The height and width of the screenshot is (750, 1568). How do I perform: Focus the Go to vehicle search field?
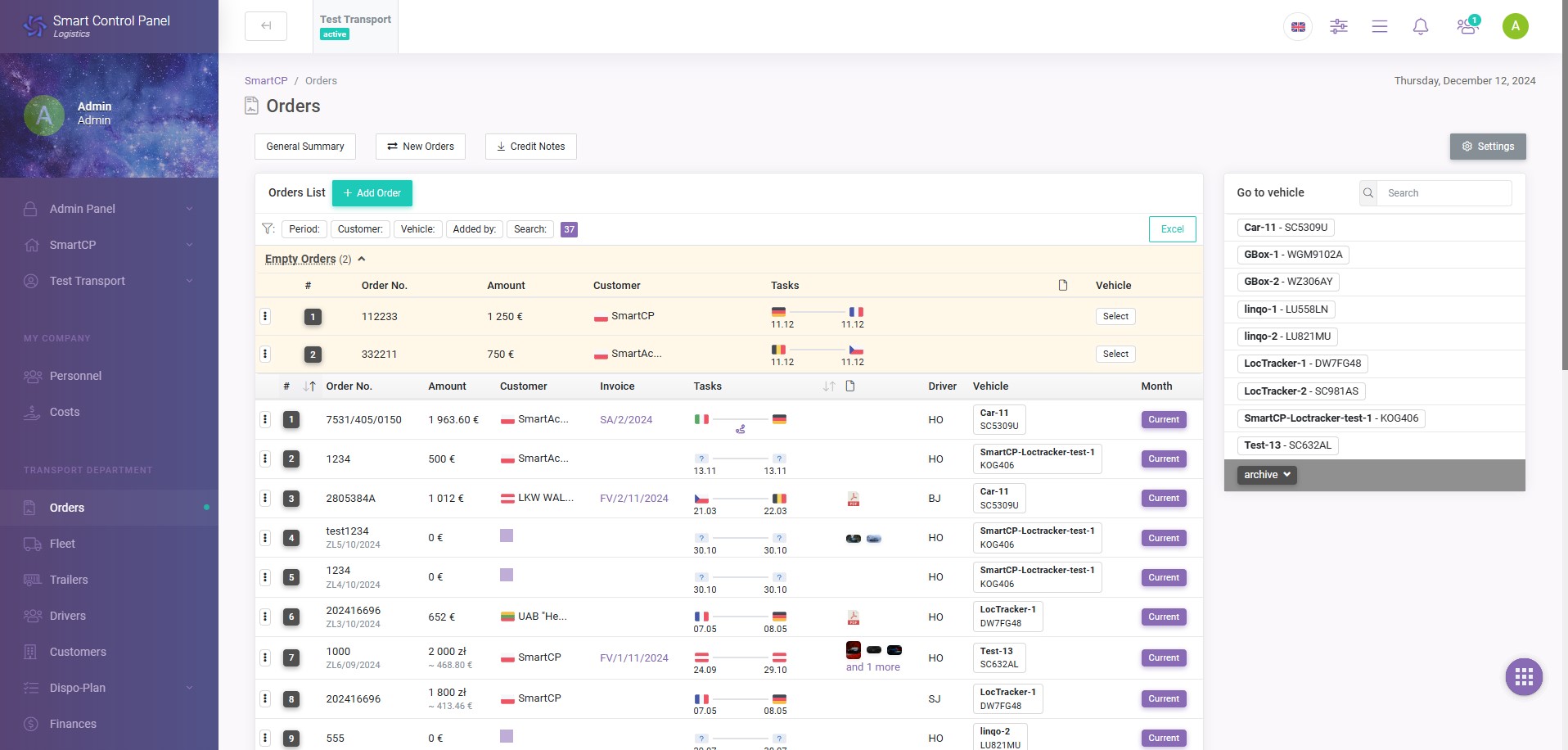1444,193
